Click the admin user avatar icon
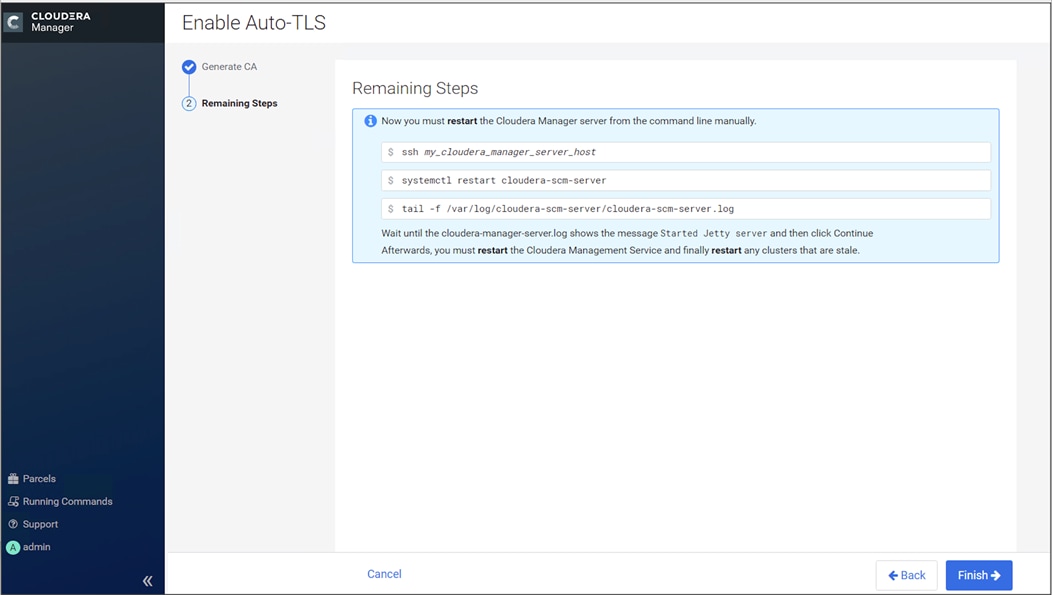Viewport: 1052px width, 595px height. click(13, 547)
